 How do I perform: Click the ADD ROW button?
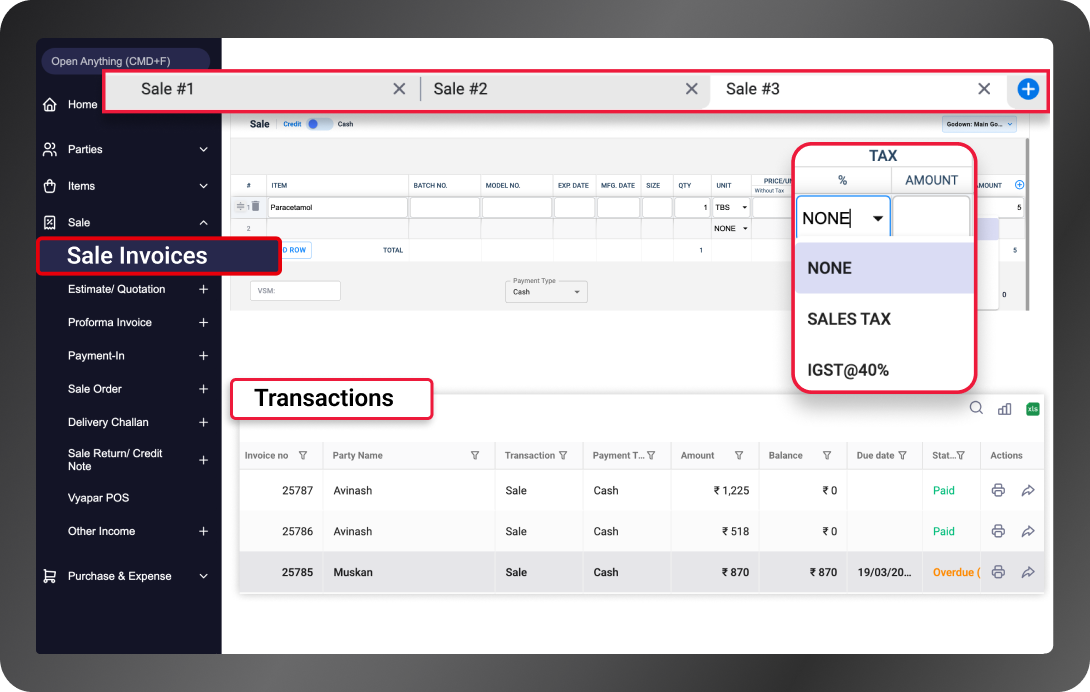pos(295,250)
